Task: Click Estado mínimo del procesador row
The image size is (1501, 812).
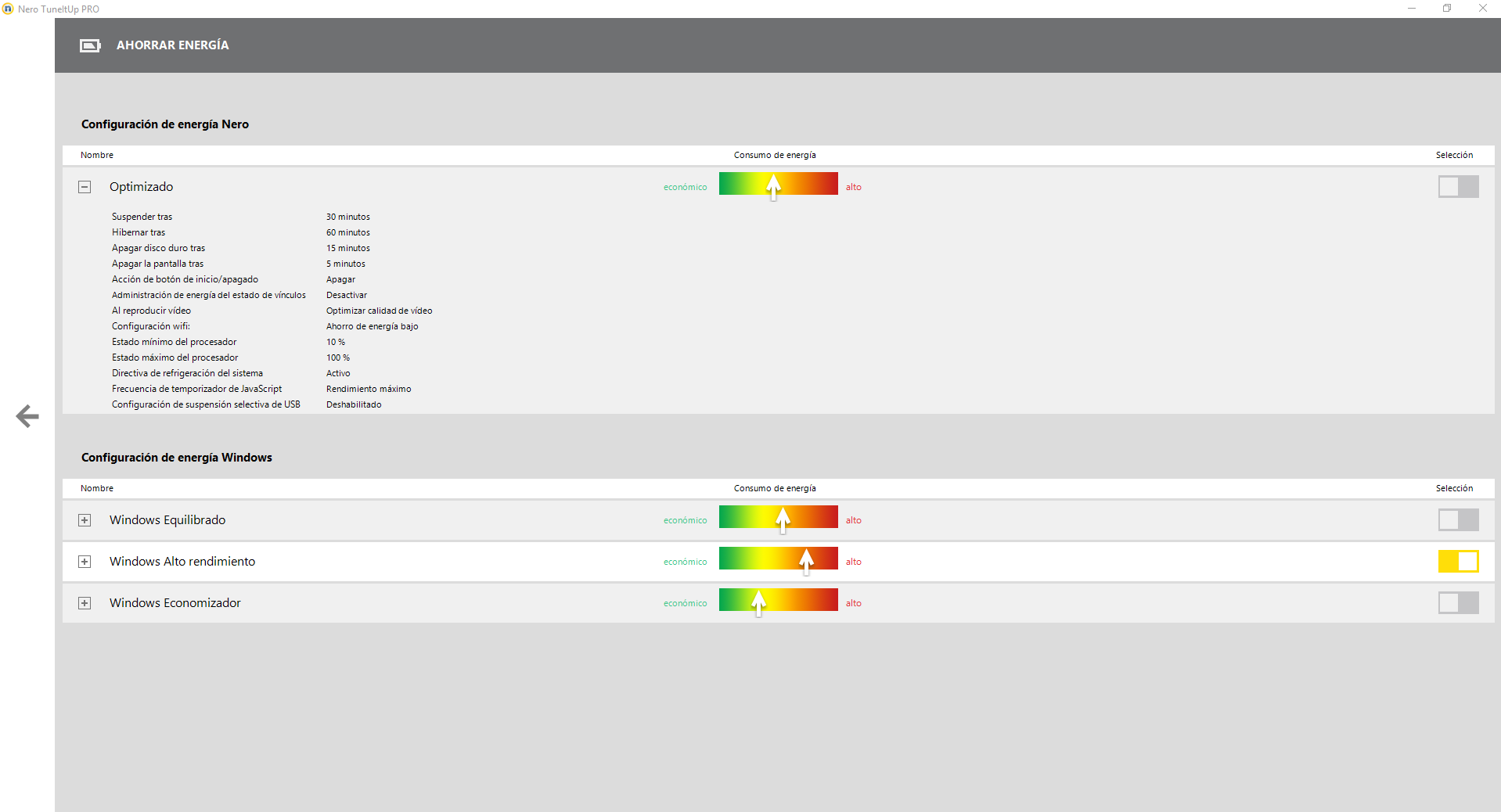Action: pyautogui.click(x=229, y=342)
